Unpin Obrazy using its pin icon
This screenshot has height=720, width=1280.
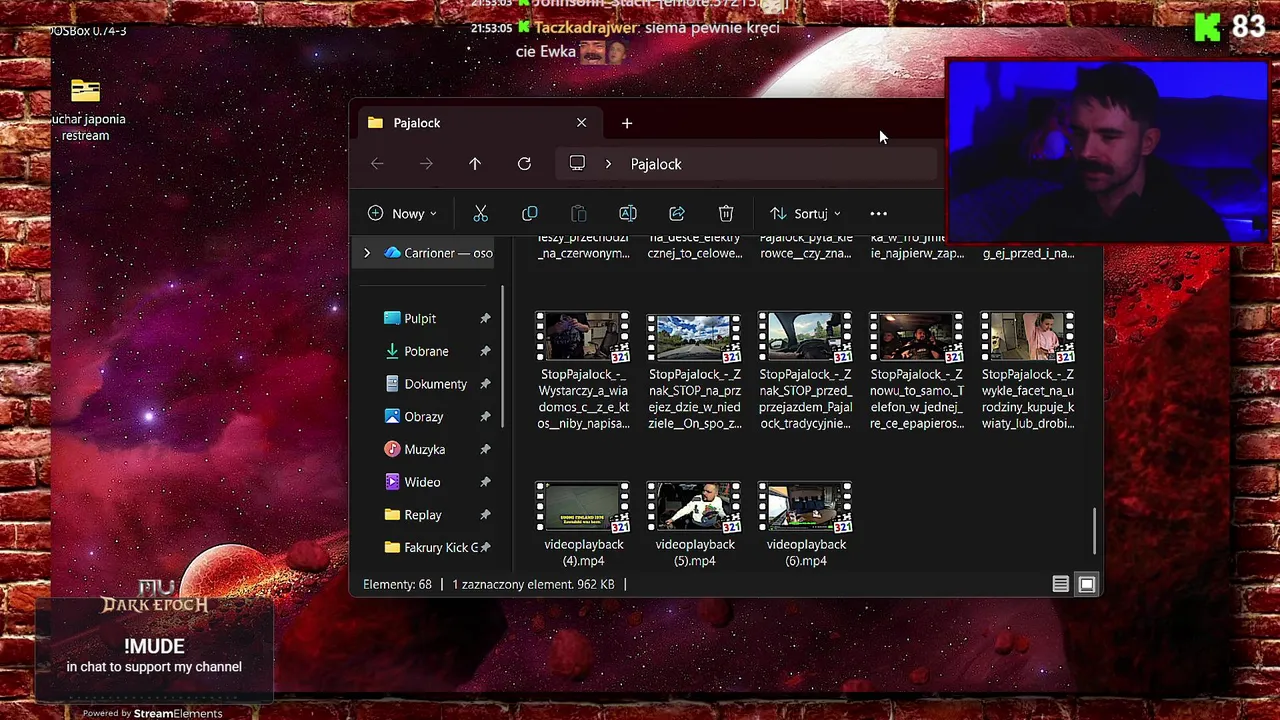click(485, 416)
